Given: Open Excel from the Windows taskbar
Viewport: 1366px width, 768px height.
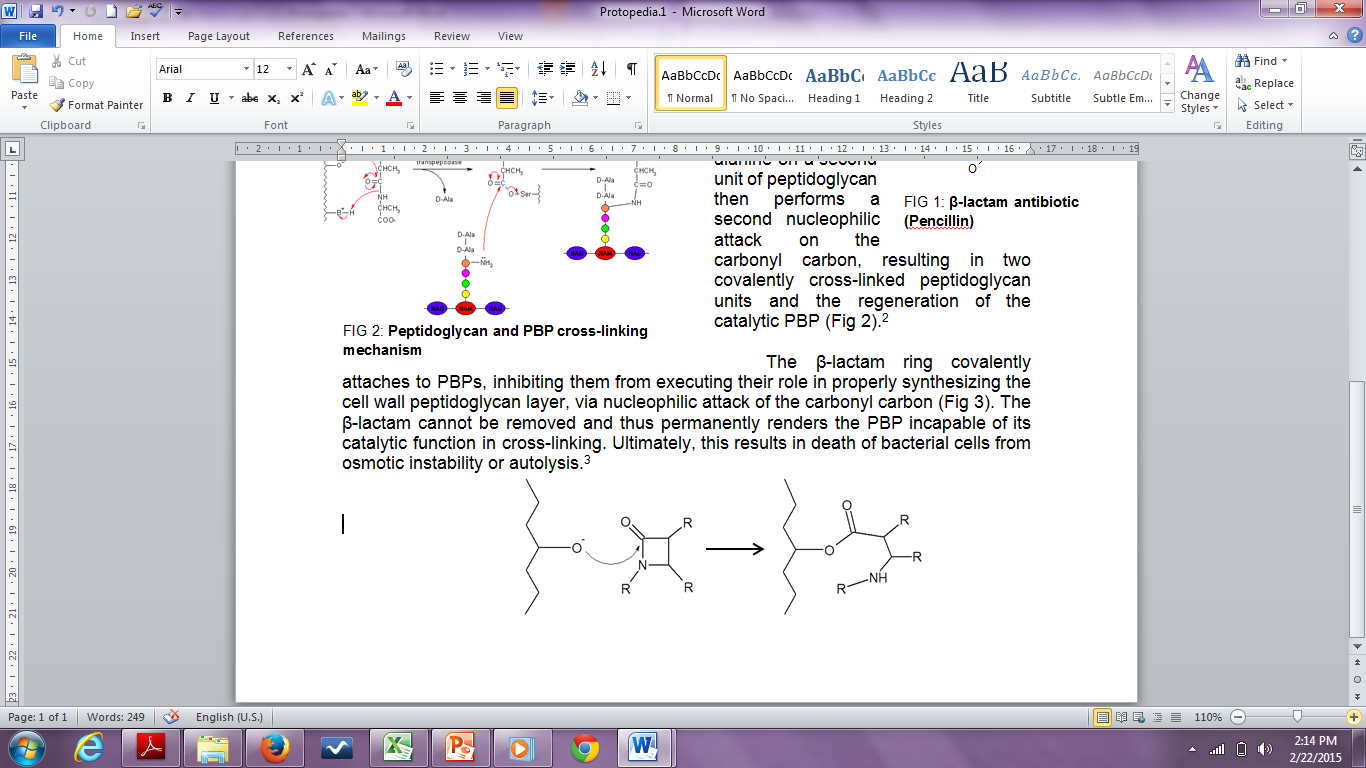Looking at the screenshot, I should (x=399, y=747).
